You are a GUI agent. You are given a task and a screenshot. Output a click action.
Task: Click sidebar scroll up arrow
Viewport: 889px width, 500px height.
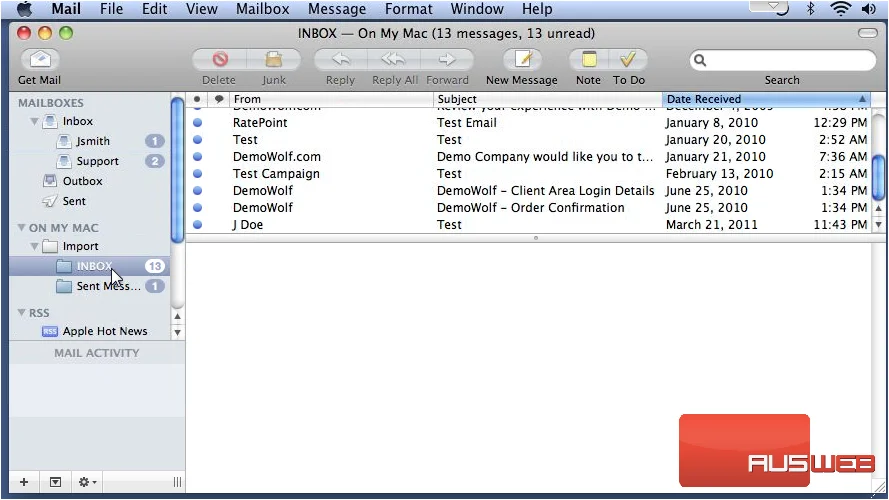click(177, 316)
